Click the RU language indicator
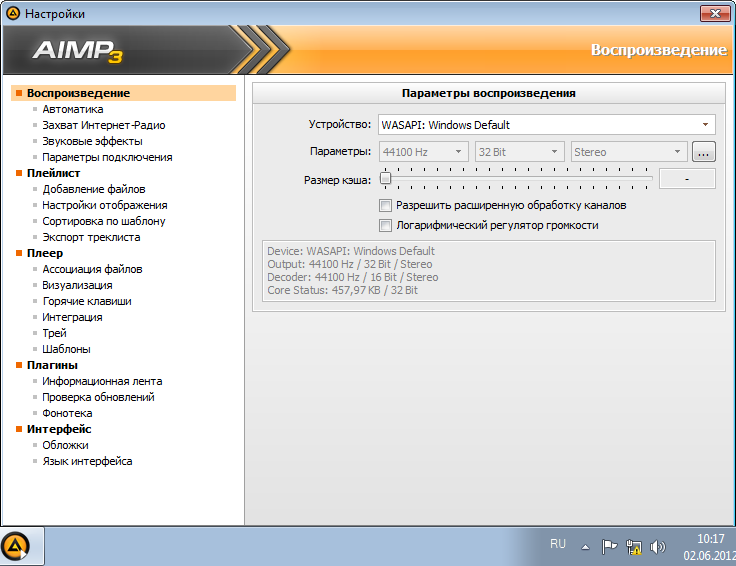 pos(558,544)
